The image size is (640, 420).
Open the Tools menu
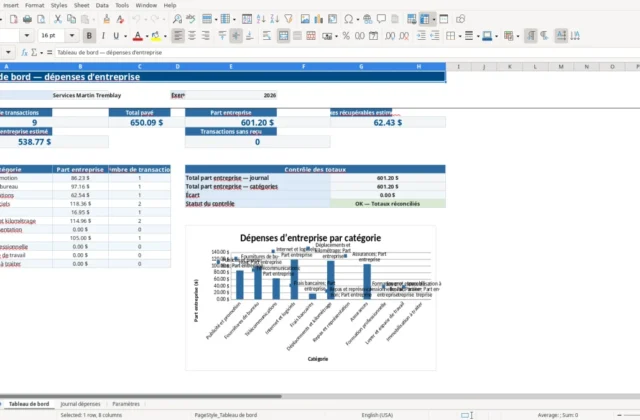[x=122, y=5]
